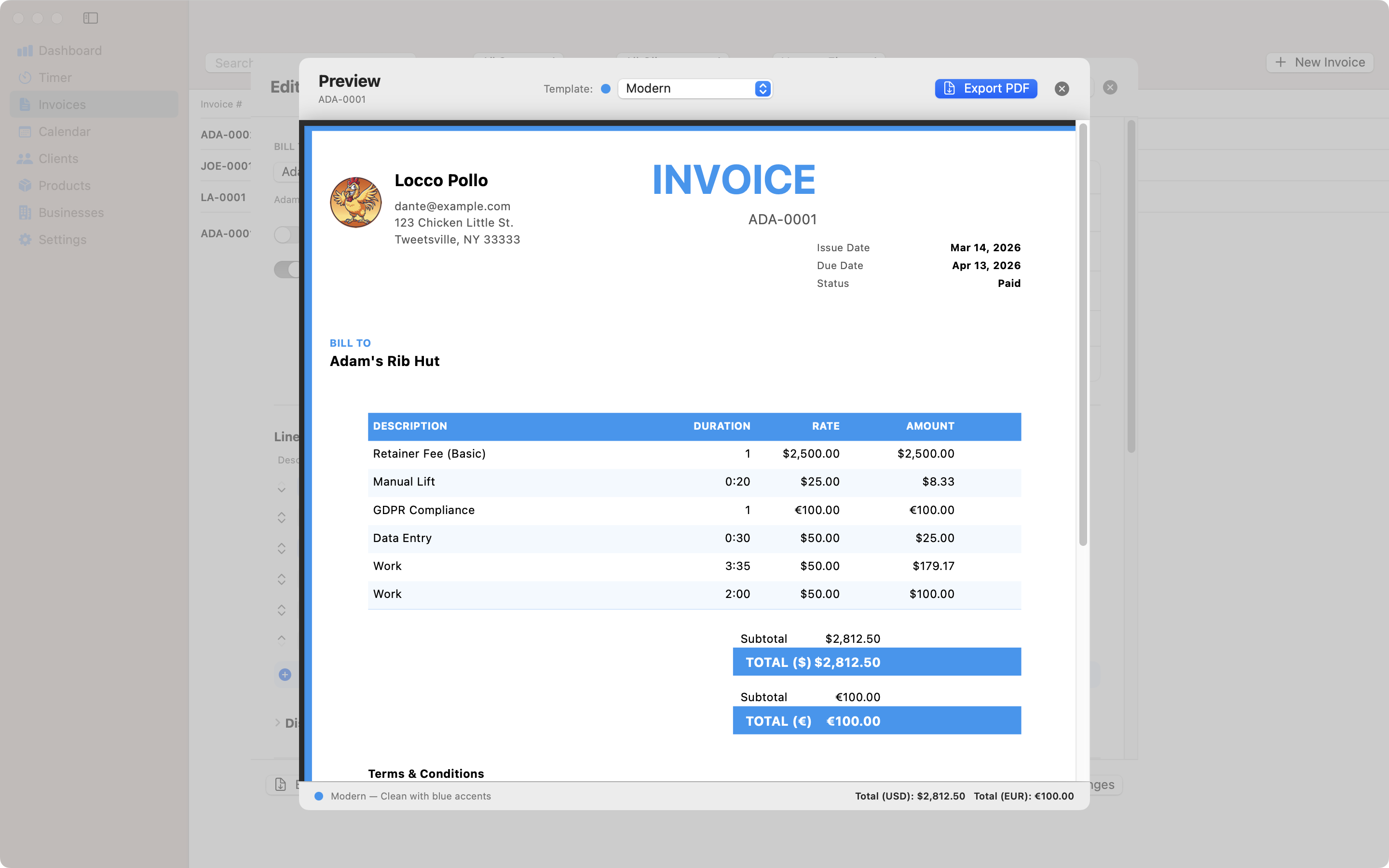Viewport: 1389px width, 868px height.
Task: Click the large INVOICE heading
Action: pos(734,180)
